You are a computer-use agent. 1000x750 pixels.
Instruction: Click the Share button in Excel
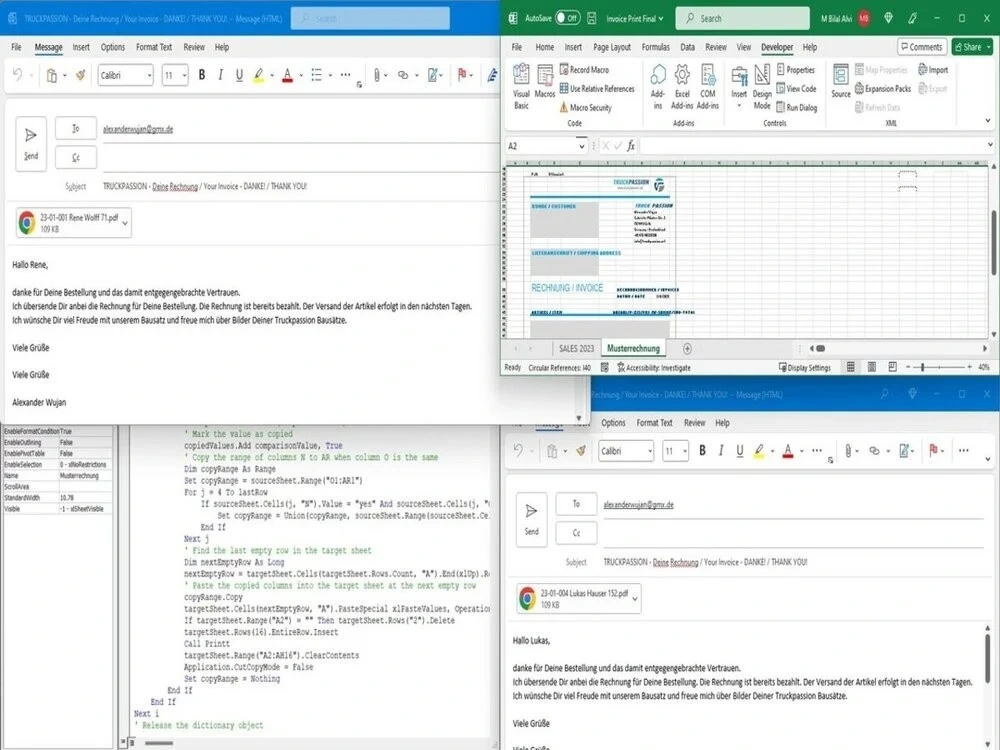(968, 46)
